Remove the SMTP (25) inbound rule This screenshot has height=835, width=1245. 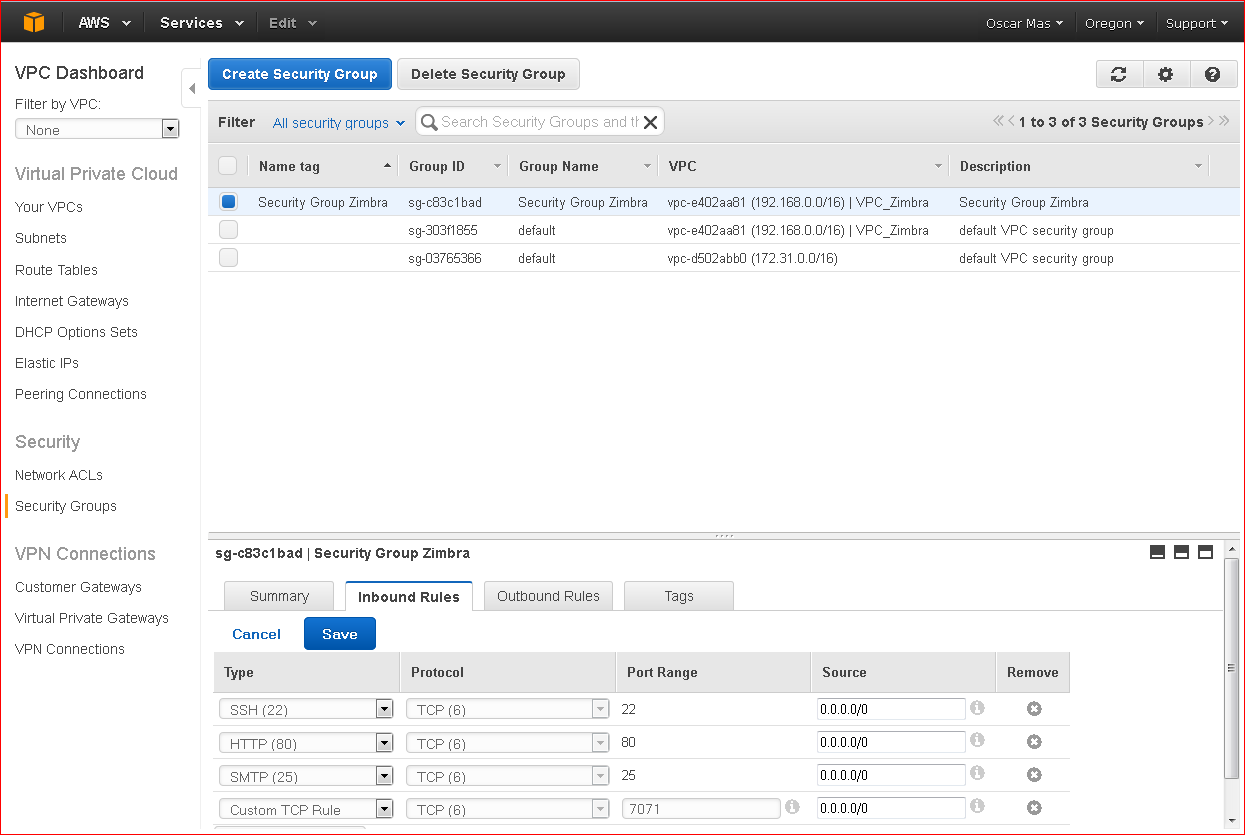click(1034, 775)
